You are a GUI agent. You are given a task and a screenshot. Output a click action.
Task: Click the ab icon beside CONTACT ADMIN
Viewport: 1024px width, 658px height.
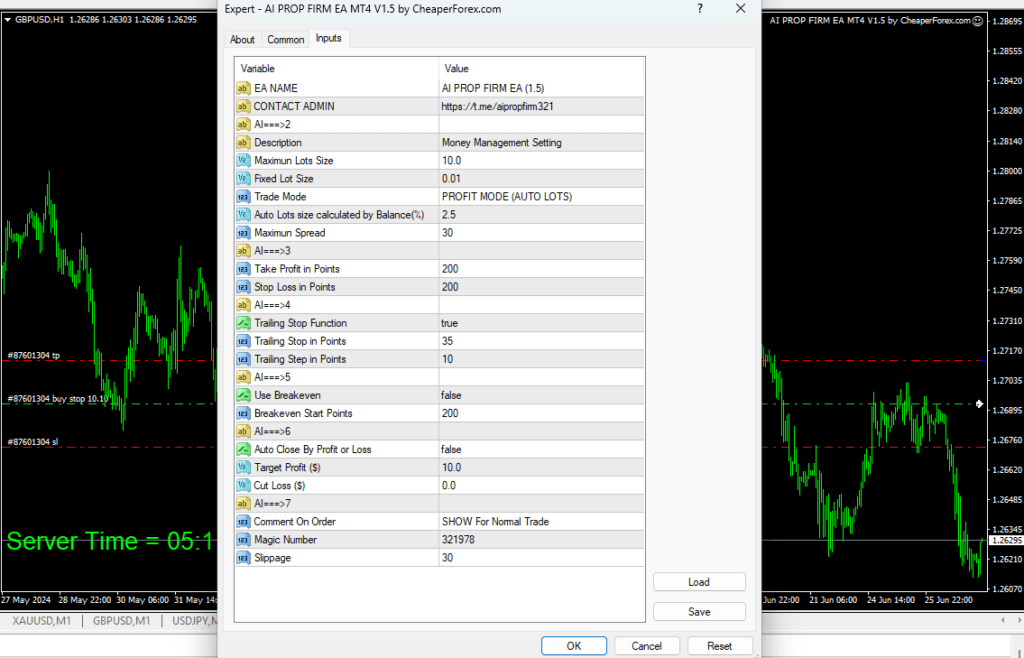[x=242, y=106]
